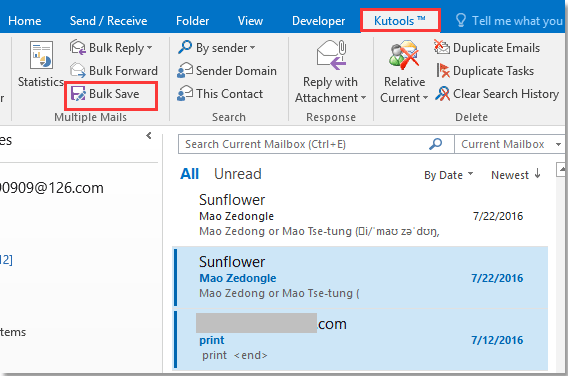Open the Current Mailbox scope dropdown
The image size is (568, 376).
(x=509, y=144)
